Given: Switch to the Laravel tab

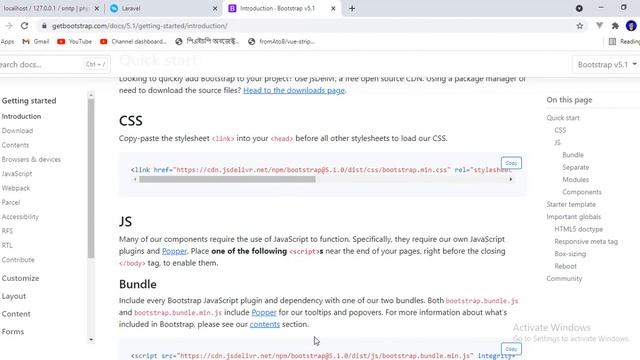Looking at the screenshot, I should [164, 8].
